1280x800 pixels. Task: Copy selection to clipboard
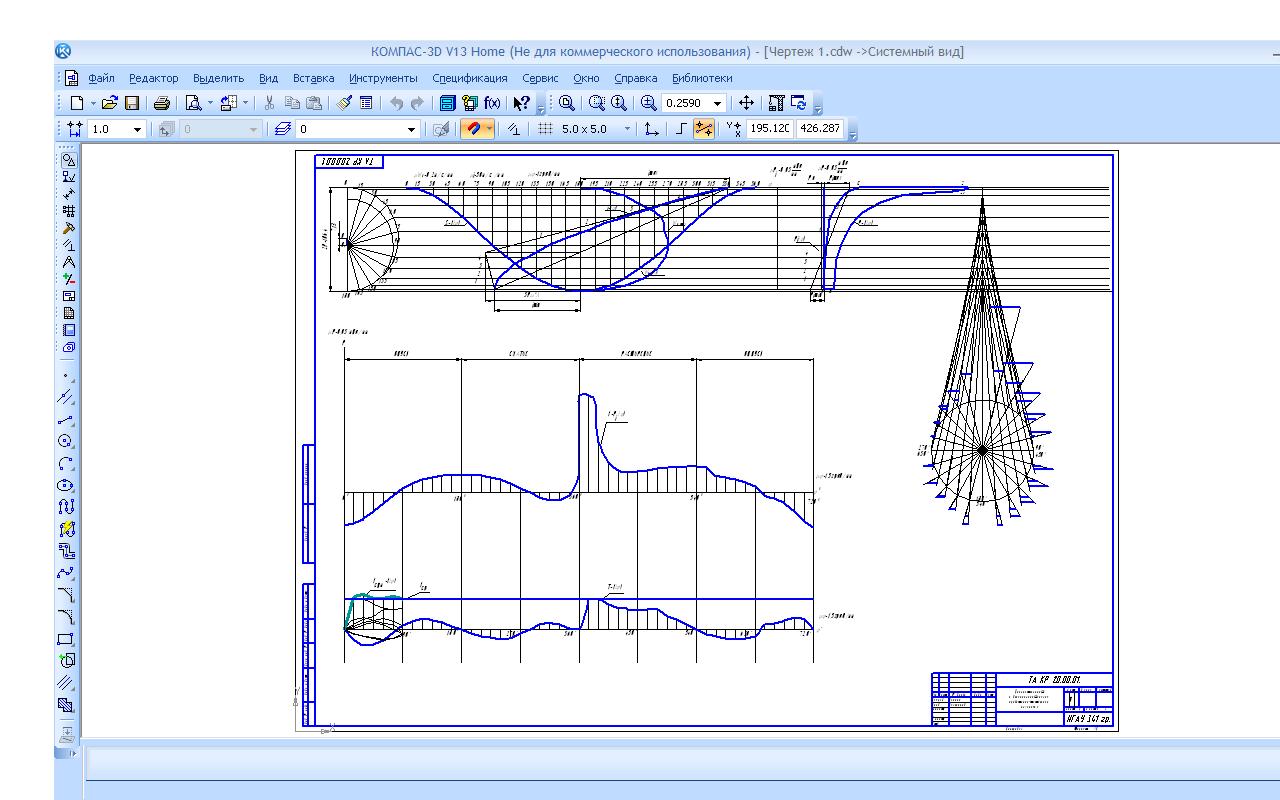coord(292,103)
